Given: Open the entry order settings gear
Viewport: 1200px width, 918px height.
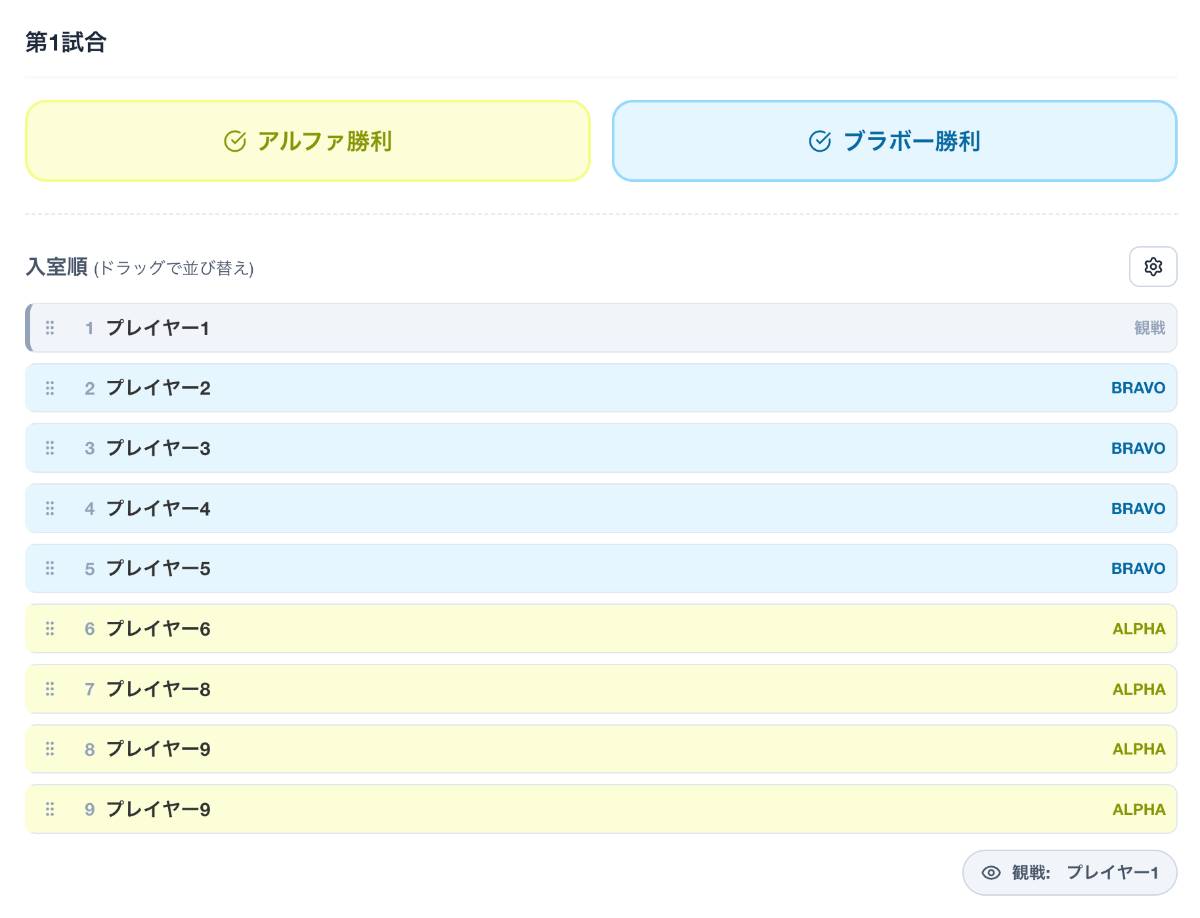Looking at the screenshot, I should [1153, 267].
